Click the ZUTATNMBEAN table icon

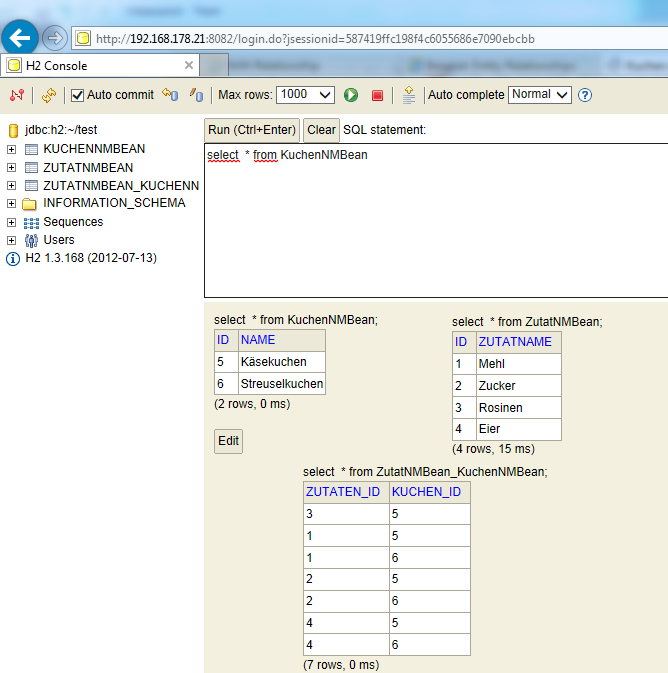point(31,167)
